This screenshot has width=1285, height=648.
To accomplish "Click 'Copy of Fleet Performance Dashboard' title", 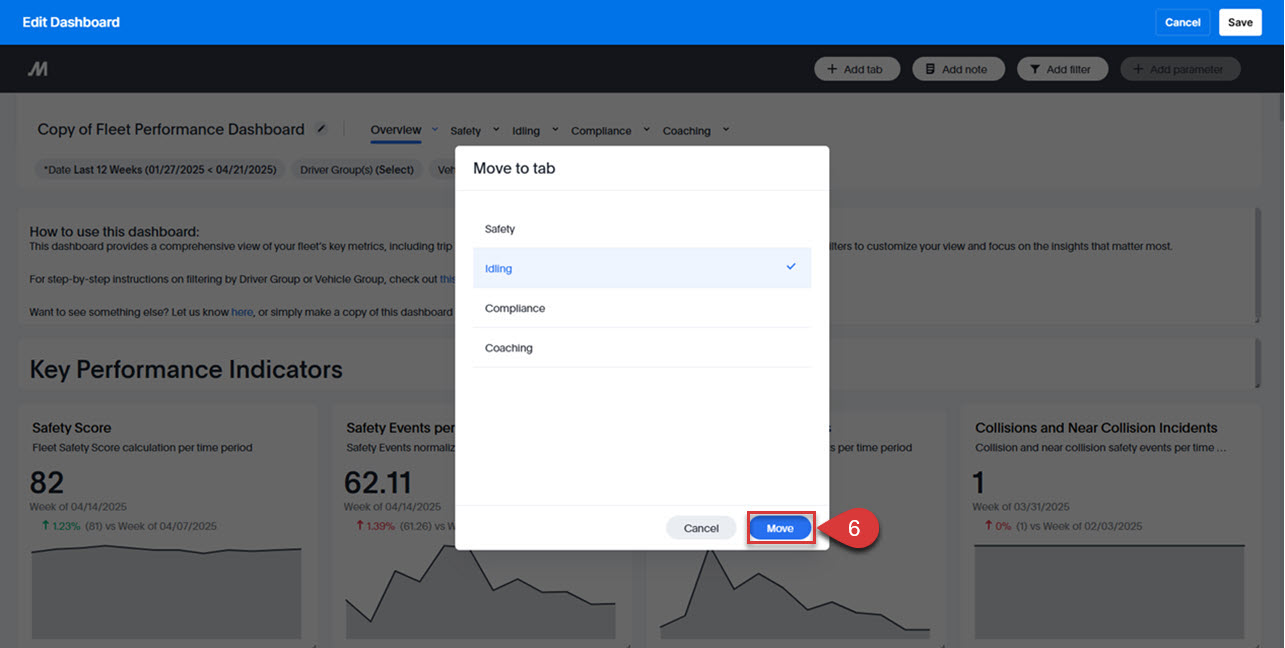I will 171,129.
